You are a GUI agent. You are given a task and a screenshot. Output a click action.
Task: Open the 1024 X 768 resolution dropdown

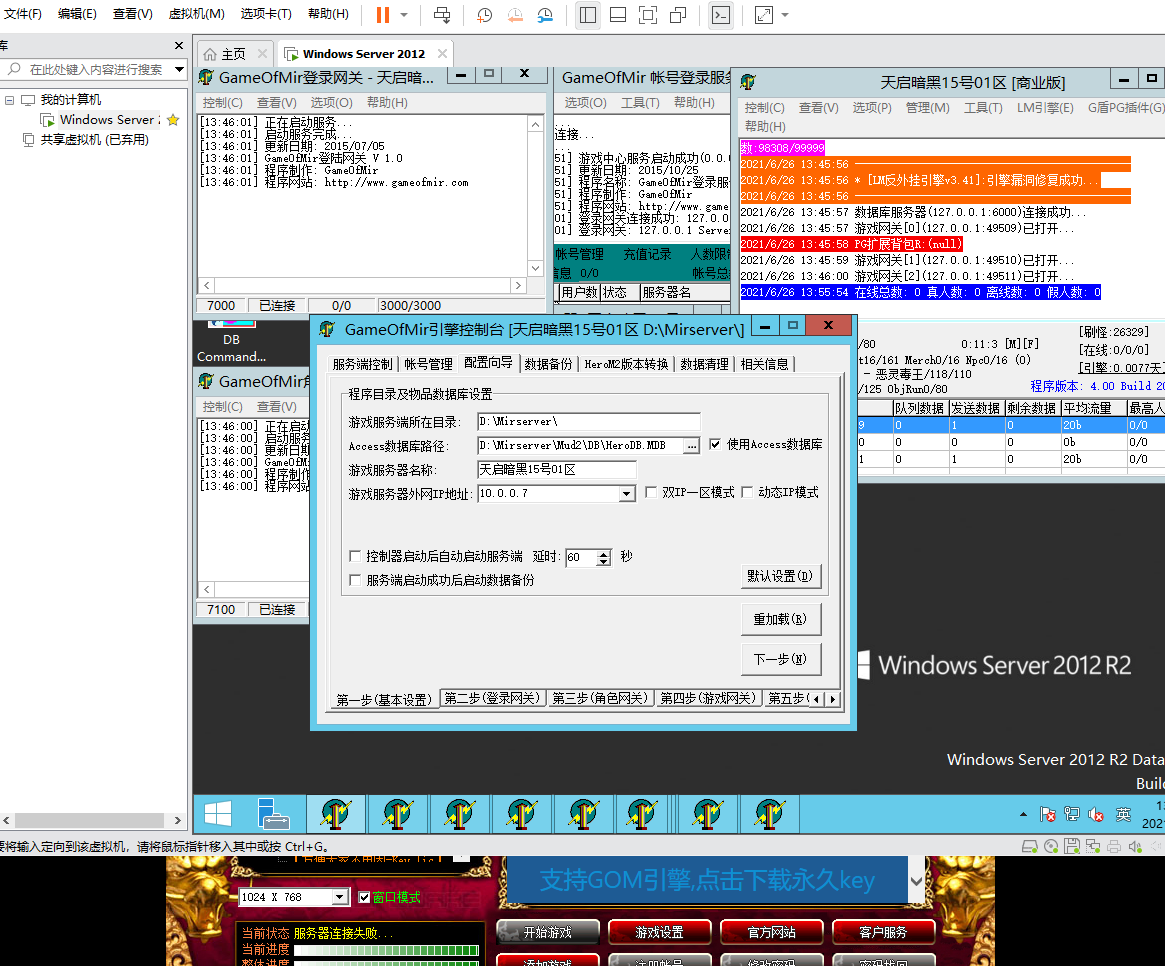(x=340, y=897)
